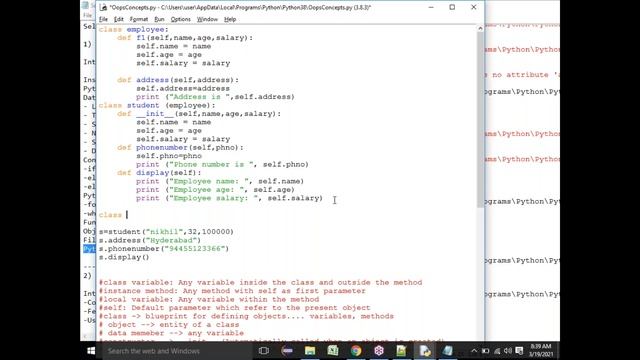This screenshot has height=360, width=640.
Task: Open the rightmost notepad taskbar app
Action: (447, 351)
